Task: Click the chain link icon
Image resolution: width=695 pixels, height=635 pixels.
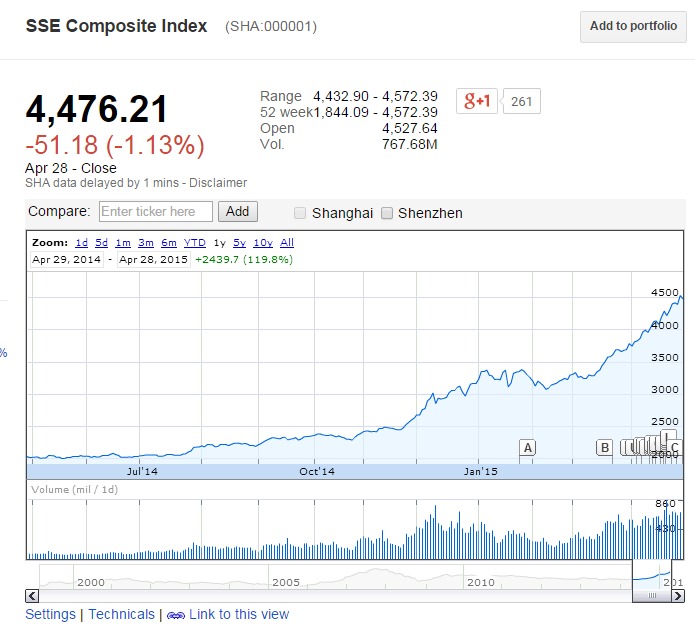Action: pos(175,615)
